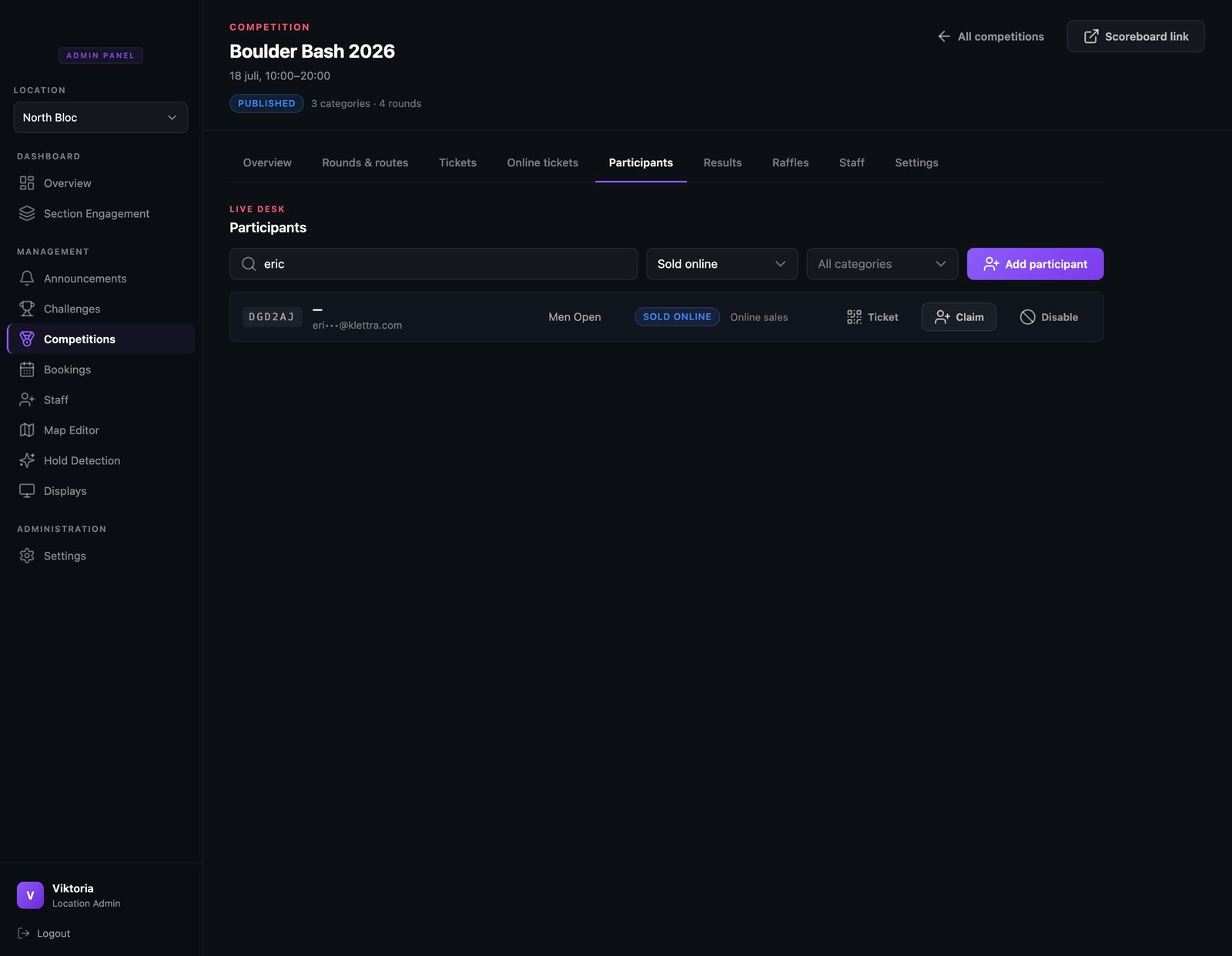Open the competition Staff tab

(852, 162)
